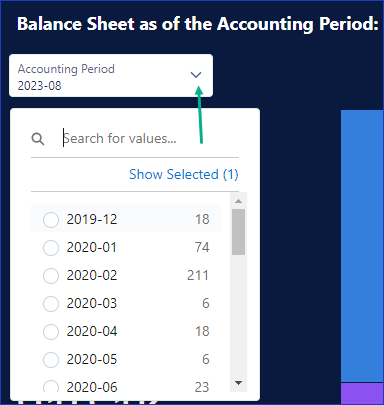384x405 pixels.
Task: Click the Balance Sheet title heading
Action: pyautogui.click(x=198, y=24)
